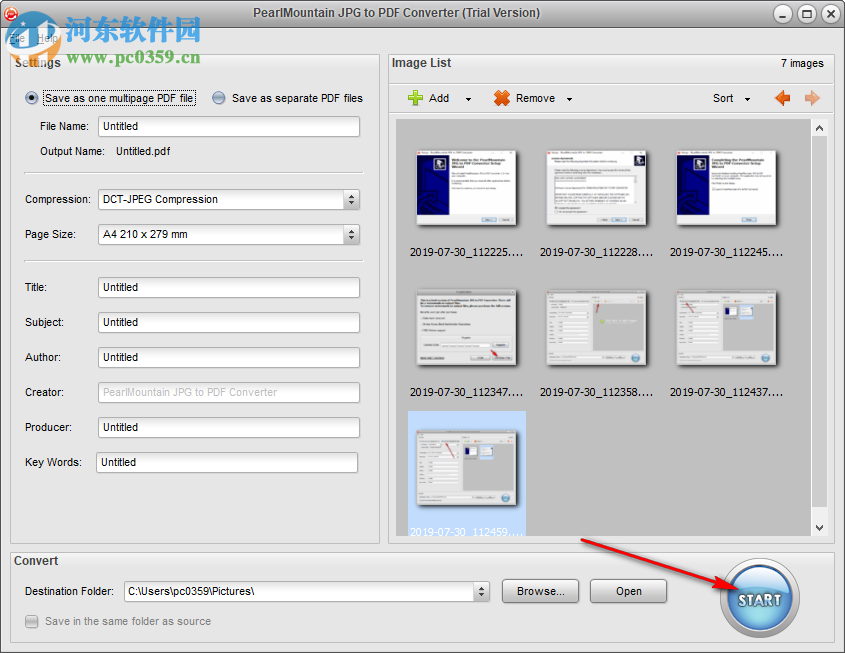Click the application logo in the title bar
Image resolution: width=845 pixels, height=653 pixels.
coord(12,13)
